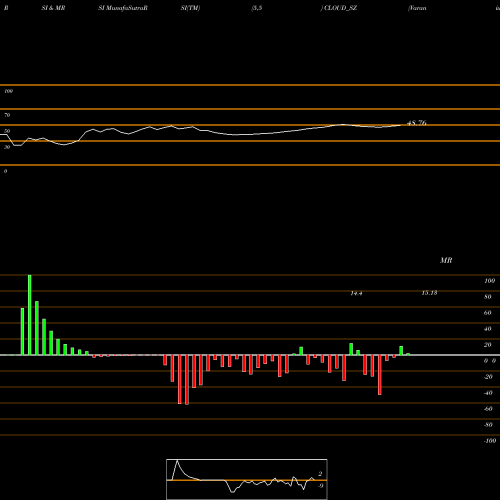Click the -60 label on MR right axis
This screenshot has height=500, width=500.
tap(488, 409)
